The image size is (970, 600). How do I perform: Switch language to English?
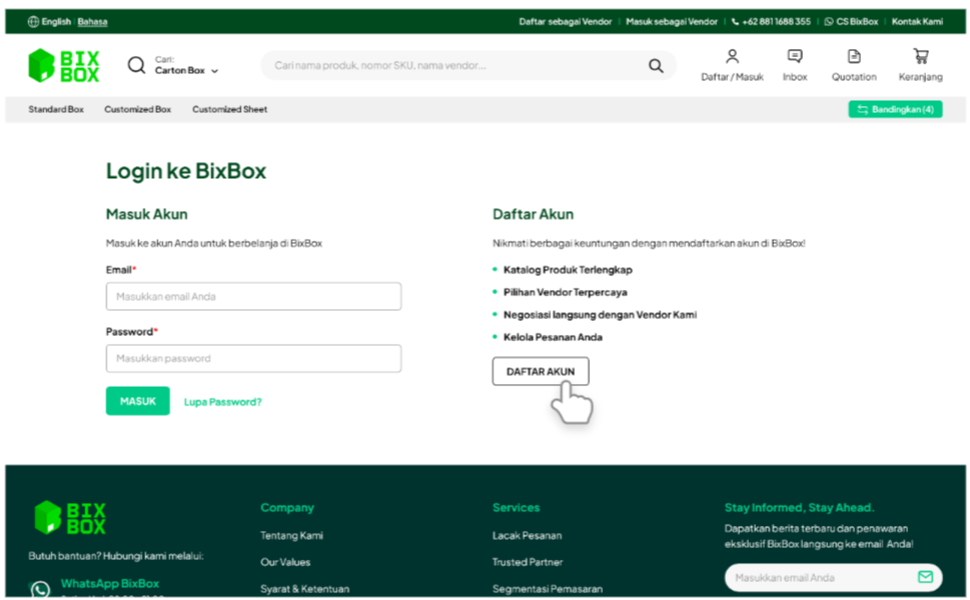tap(55, 22)
